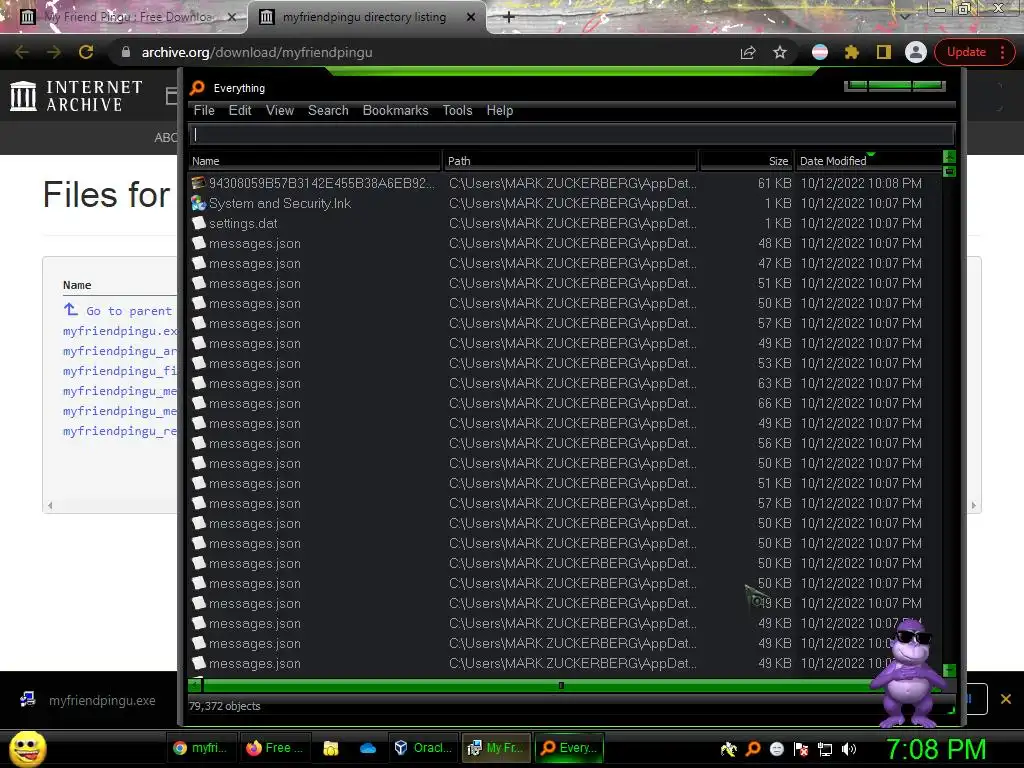The height and width of the screenshot is (768, 1024).
Task: Open a new Chrome tab
Action: pyautogui.click(x=509, y=17)
